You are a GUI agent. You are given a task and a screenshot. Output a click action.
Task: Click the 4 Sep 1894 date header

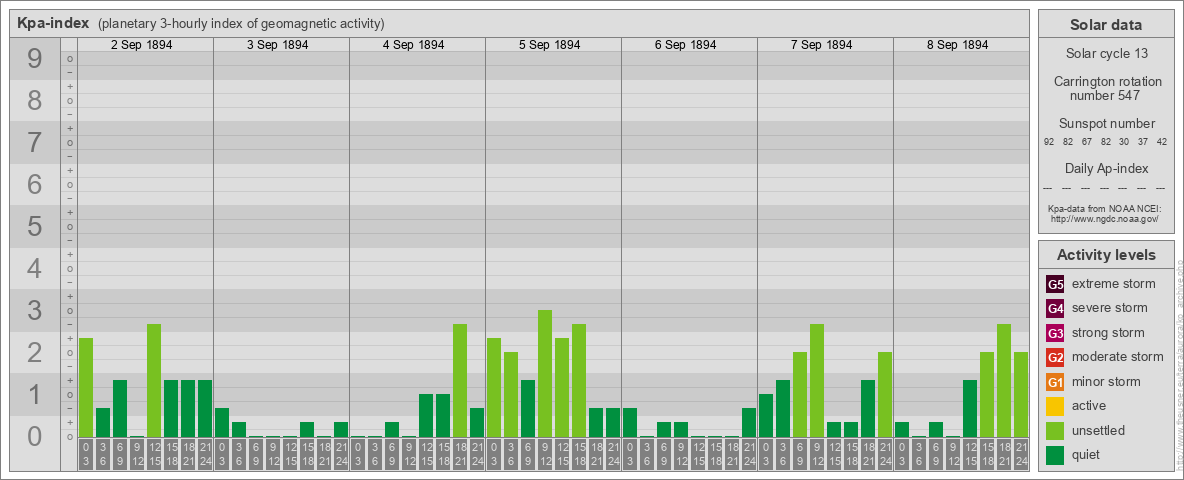click(413, 45)
